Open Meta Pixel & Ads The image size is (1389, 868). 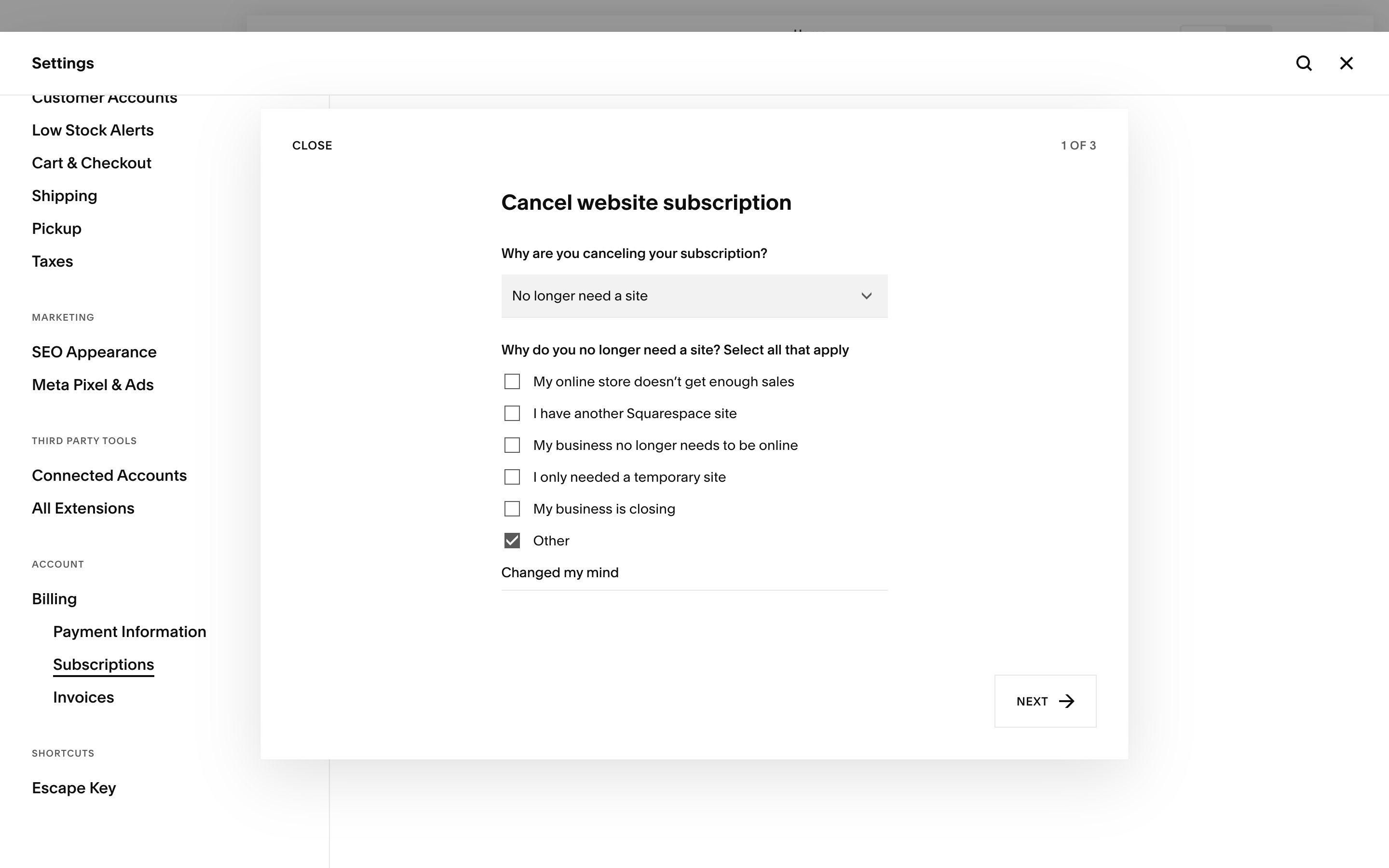[93, 385]
